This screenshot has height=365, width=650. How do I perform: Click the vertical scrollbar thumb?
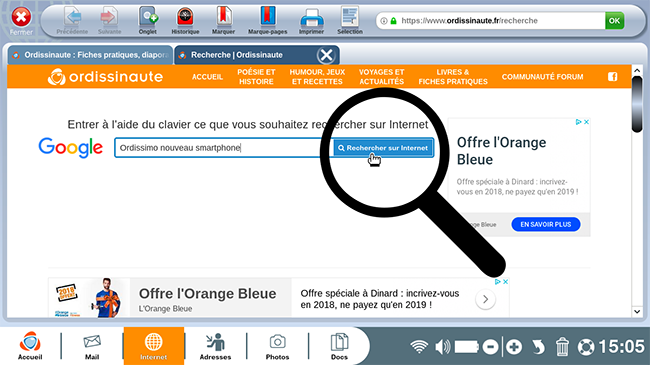(x=637, y=105)
